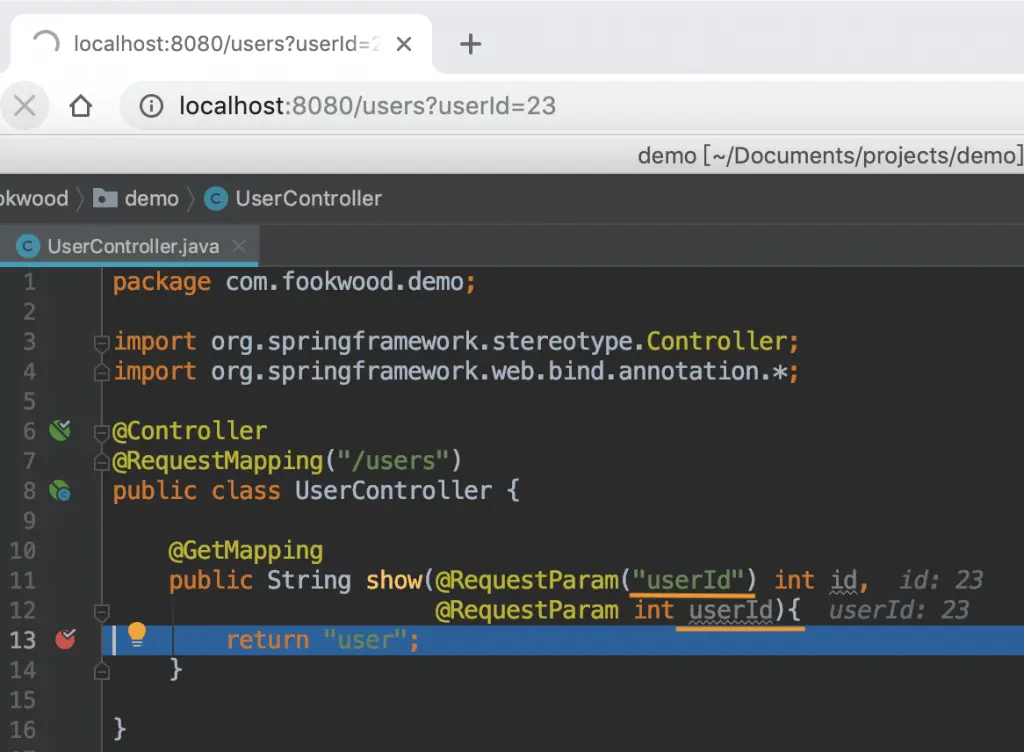Image resolution: width=1024 pixels, height=752 pixels.
Task: Stop loading the page in browser
Action: [x=25, y=105]
